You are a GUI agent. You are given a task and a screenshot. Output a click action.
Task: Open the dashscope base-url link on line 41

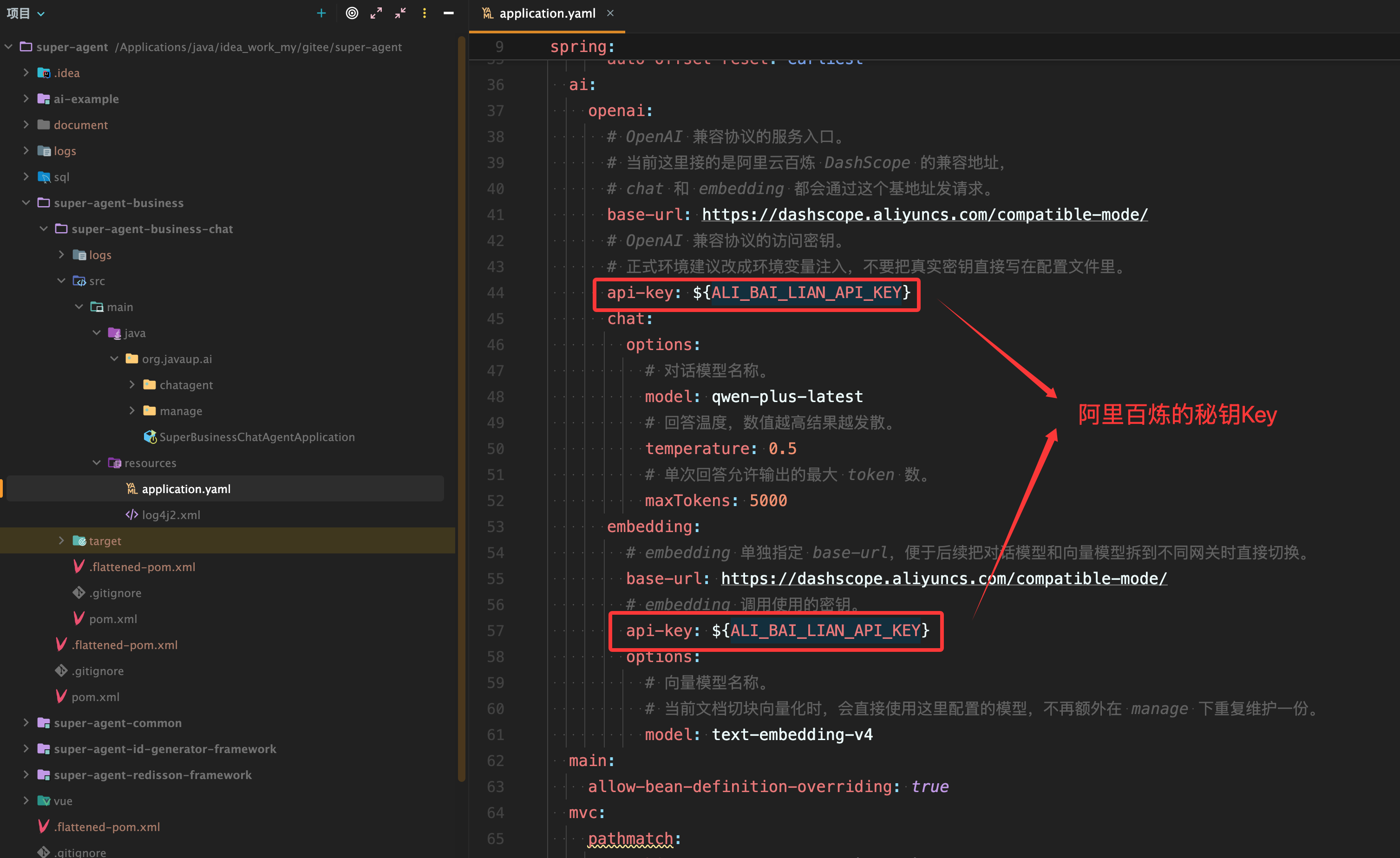point(924,214)
